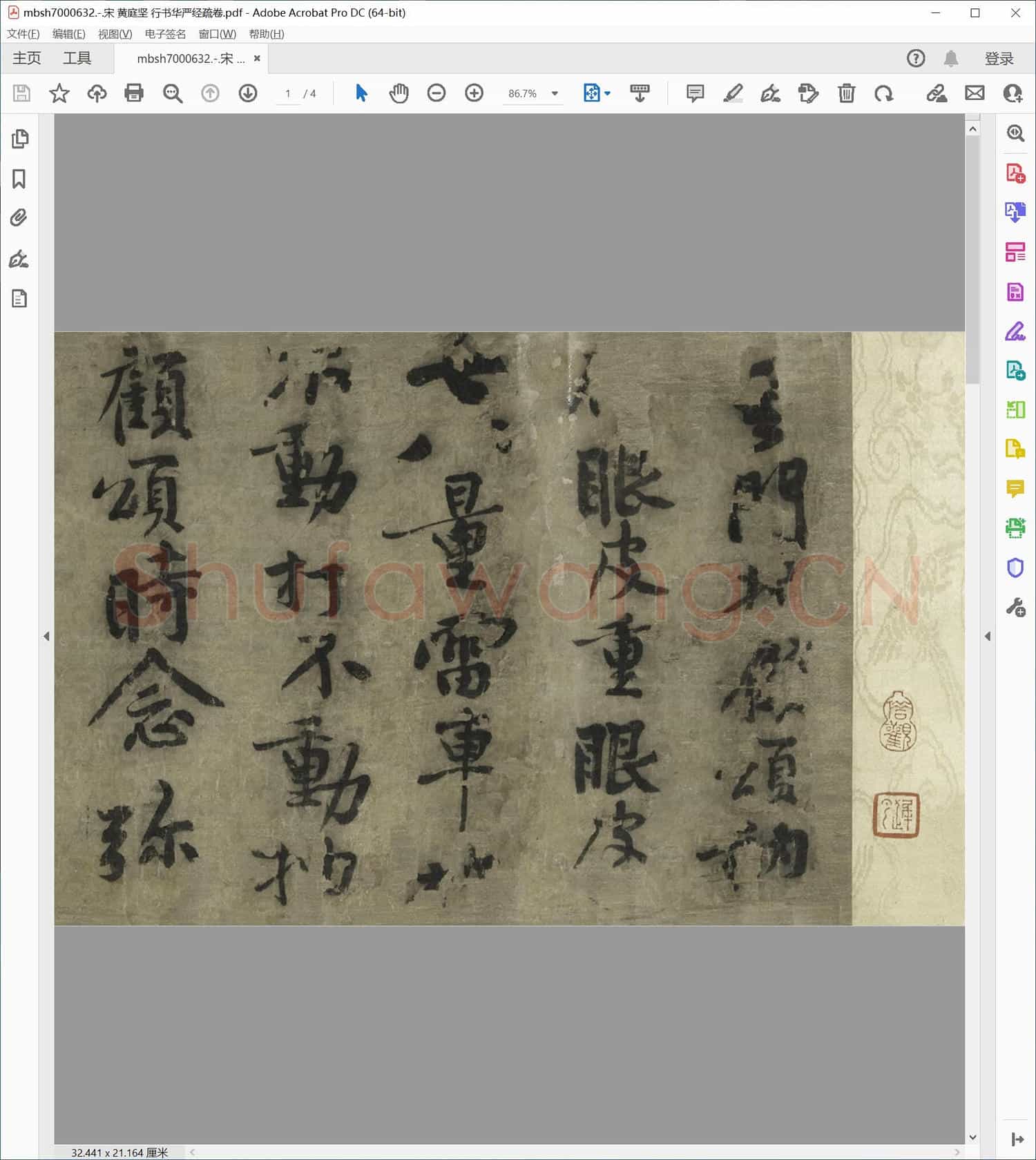Open the page thumbnails panel
This screenshot has width=1036, height=1160.
tap(19, 139)
